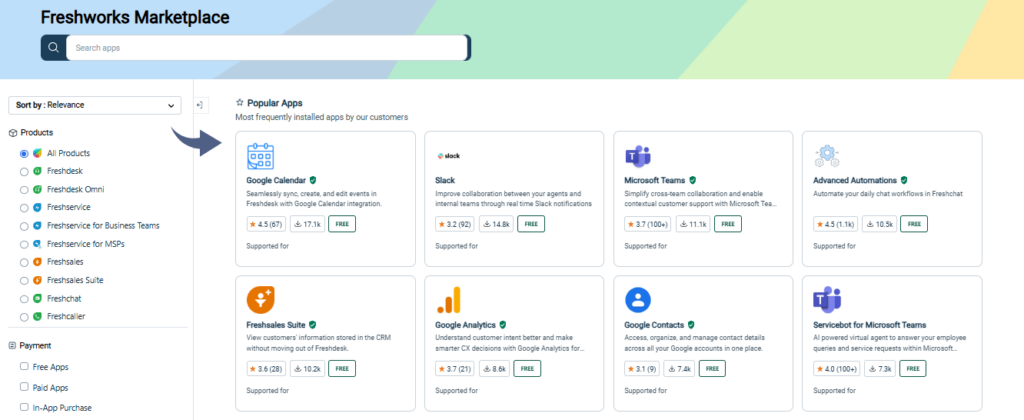Click Advanced Automations' 4.5 (1.1k) rating badge

(x=835, y=224)
